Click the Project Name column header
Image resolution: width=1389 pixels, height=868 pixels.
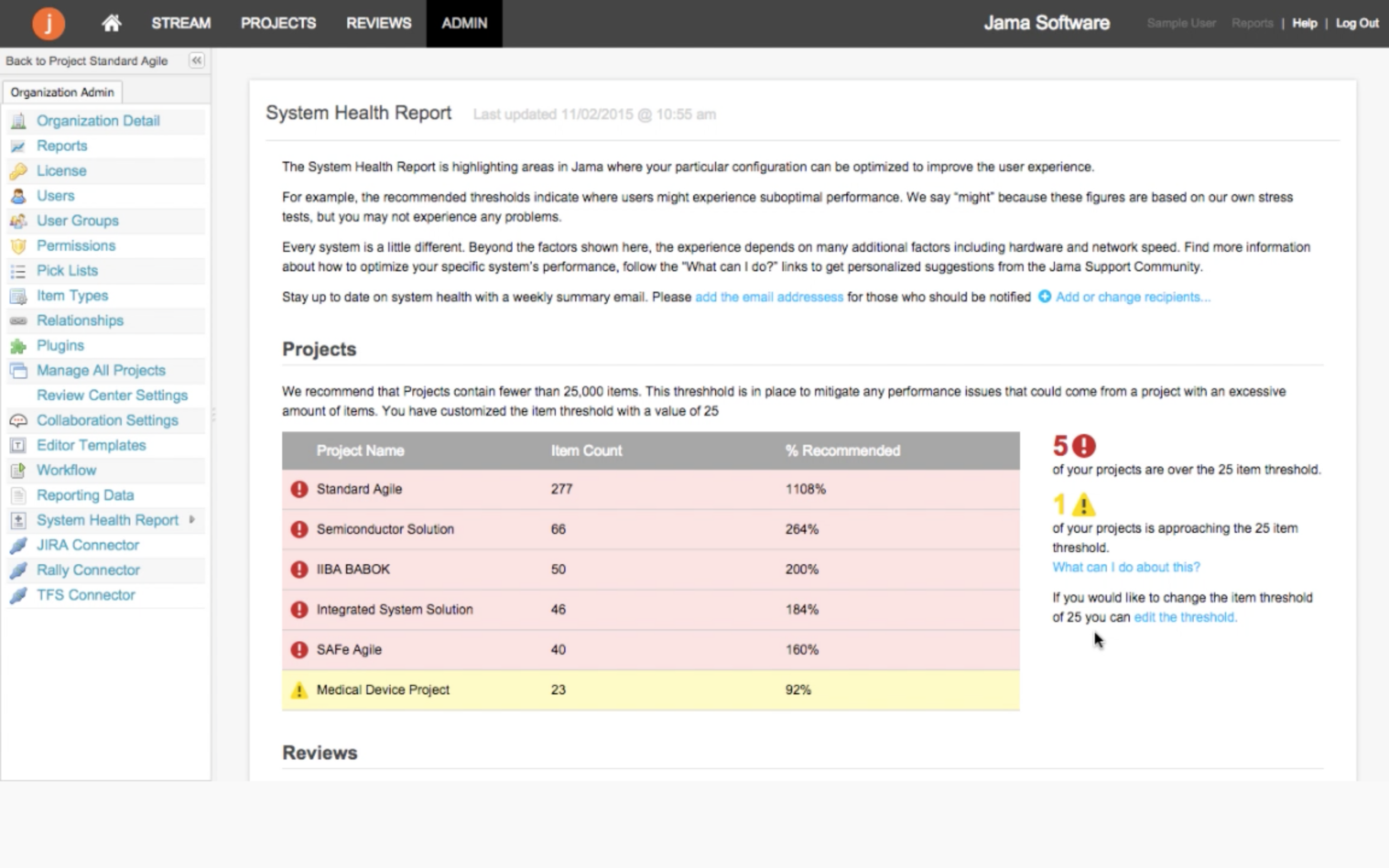(x=360, y=451)
